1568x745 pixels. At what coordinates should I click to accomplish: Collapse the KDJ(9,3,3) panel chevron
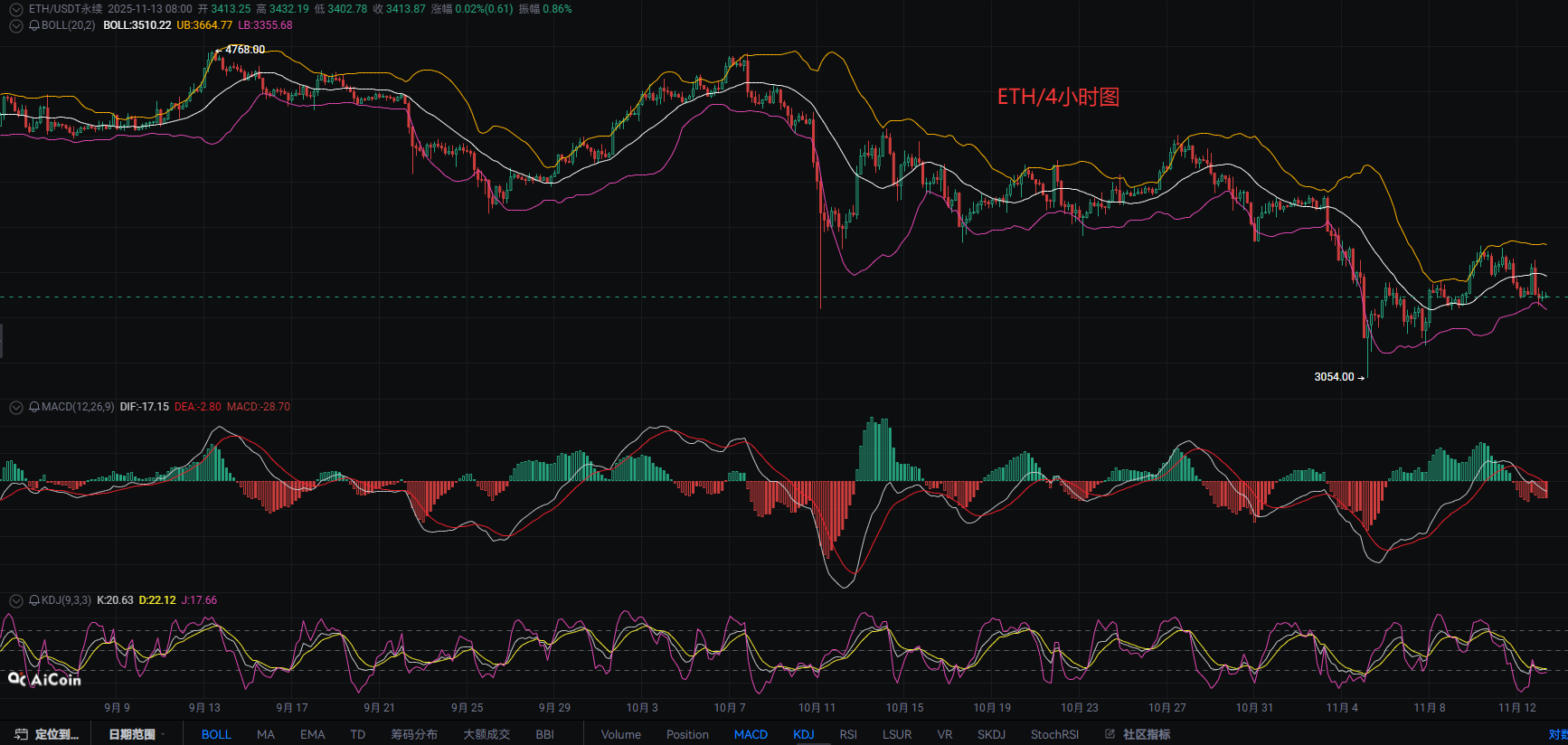15,601
